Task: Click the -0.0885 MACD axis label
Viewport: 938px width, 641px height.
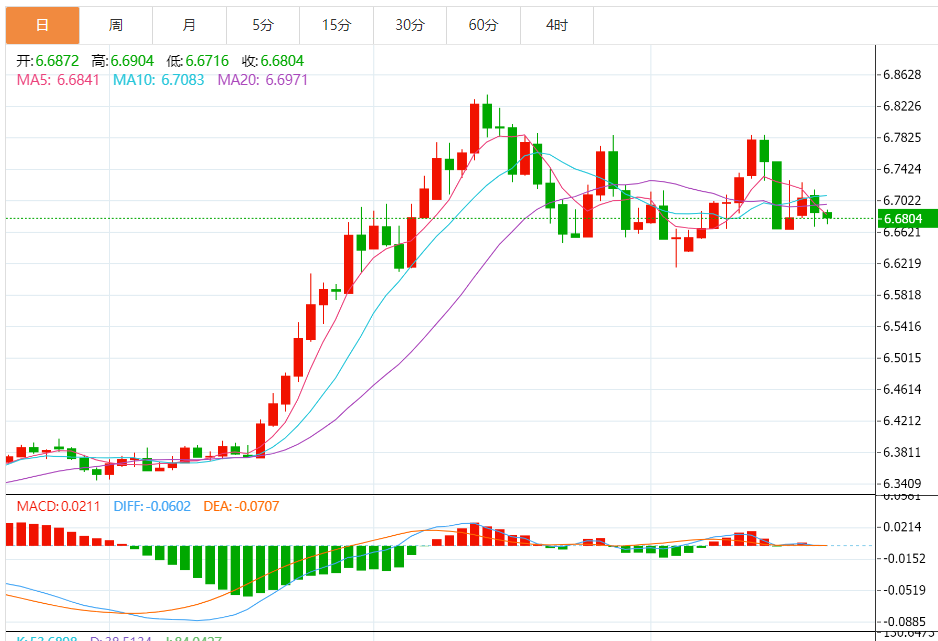Action: [x=904, y=622]
